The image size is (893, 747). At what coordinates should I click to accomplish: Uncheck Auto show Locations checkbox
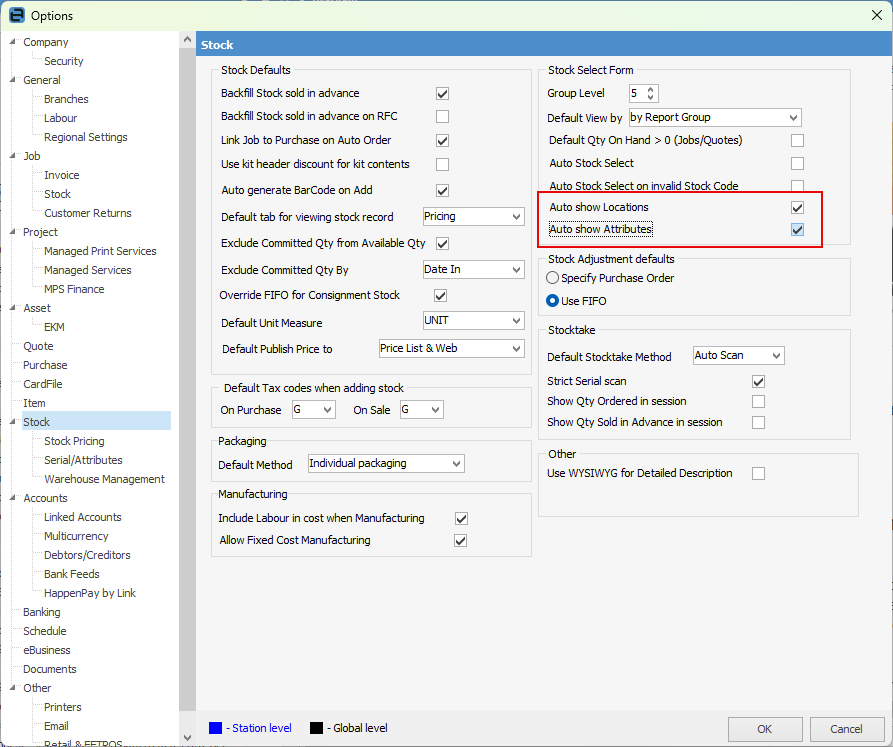pos(797,207)
